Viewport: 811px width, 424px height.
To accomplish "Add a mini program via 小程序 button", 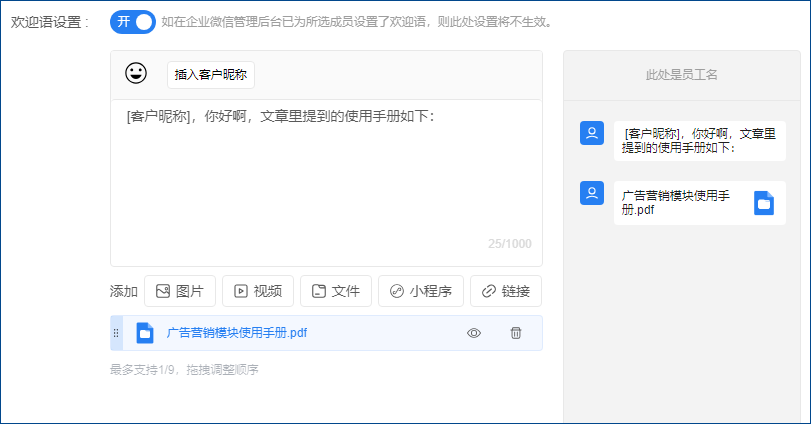I will (x=420, y=291).
